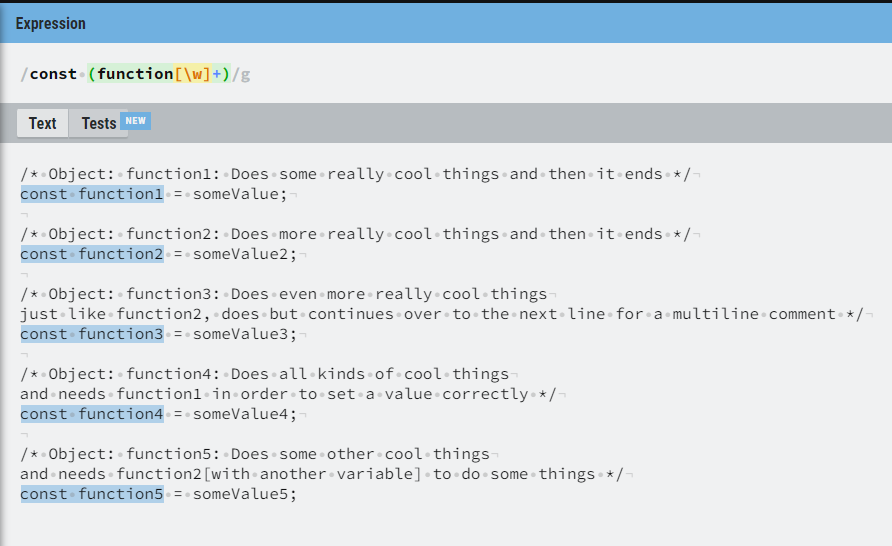Viewport: 892px width, 546px height.
Task: Click the plus quantifier in the expression
Action: coord(216,74)
